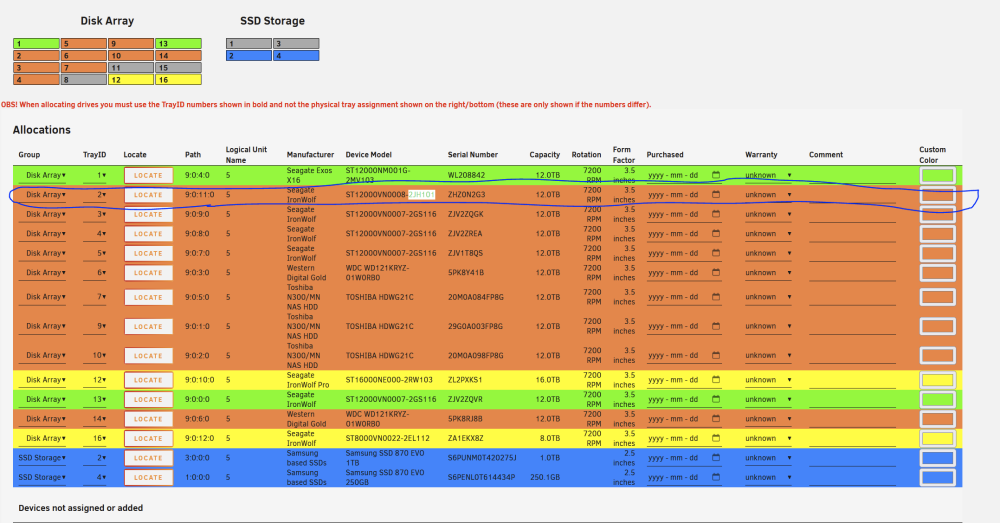Open Warranty dropdown for serial ZJV2ZREA row
Image resolution: width=1000 pixels, height=523 pixels.
tap(768, 234)
